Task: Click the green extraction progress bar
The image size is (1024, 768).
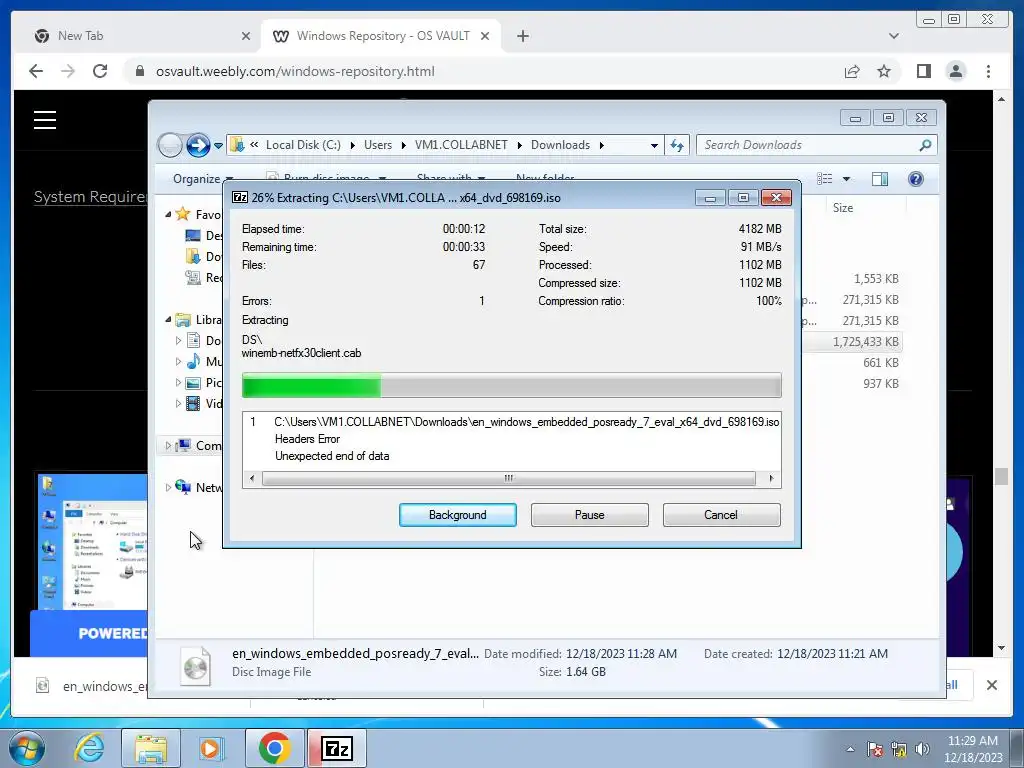Action: pyautogui.click(x=511, y=385)
